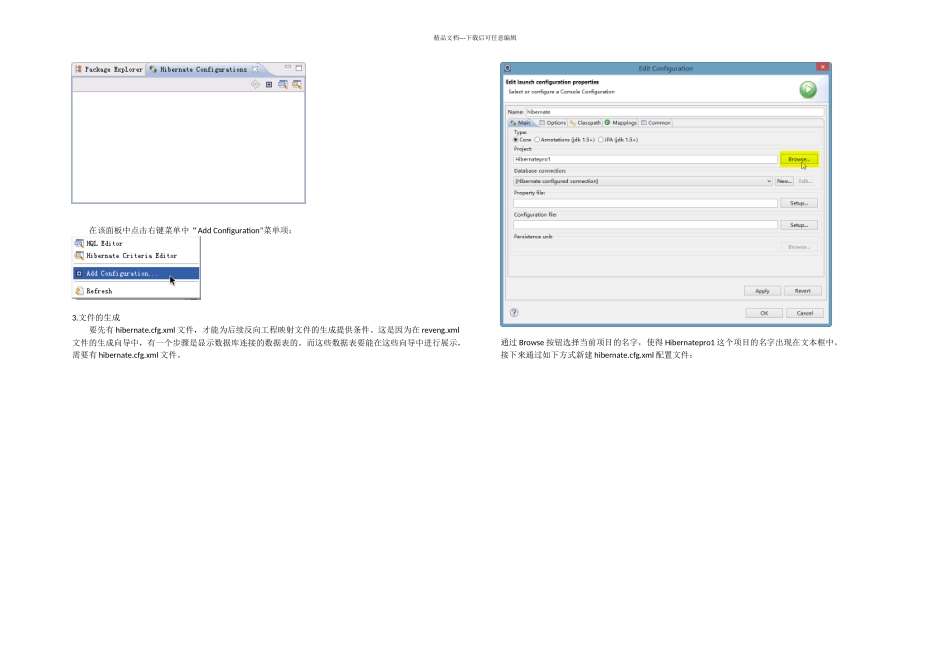Click the Add Configuration plus icon in toolbar
The height and width of the screenshot is (672, 950).
click(269, 84)
